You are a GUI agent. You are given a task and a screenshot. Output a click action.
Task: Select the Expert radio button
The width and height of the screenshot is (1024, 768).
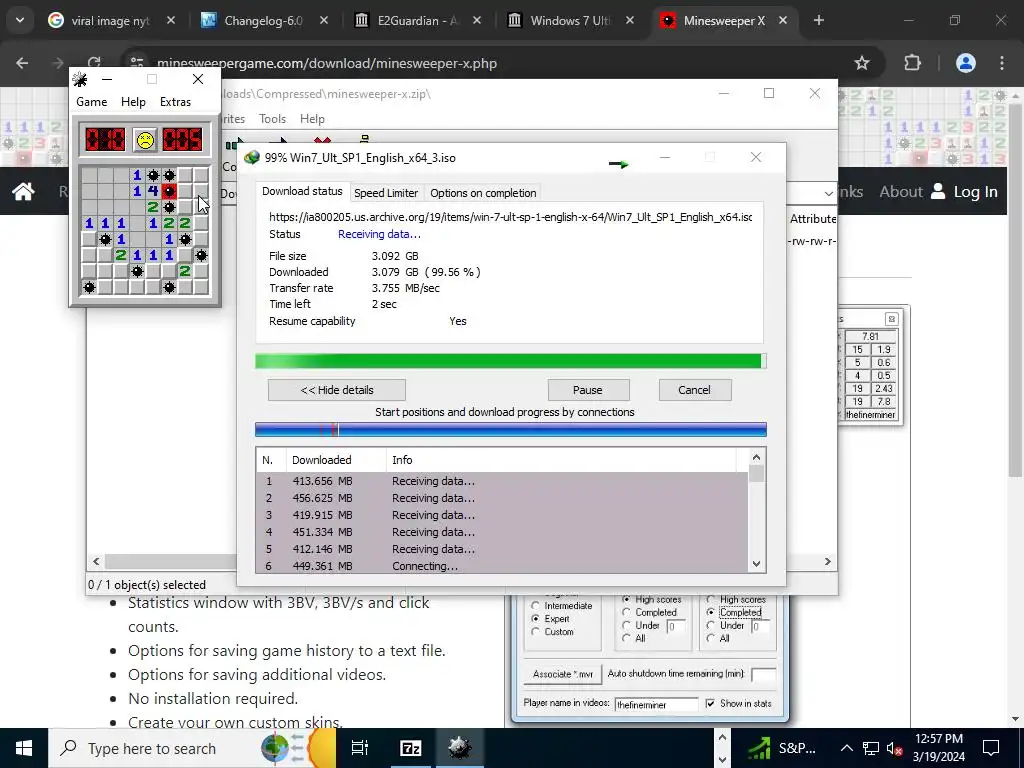pyautogui.click(x=536, y=618)
